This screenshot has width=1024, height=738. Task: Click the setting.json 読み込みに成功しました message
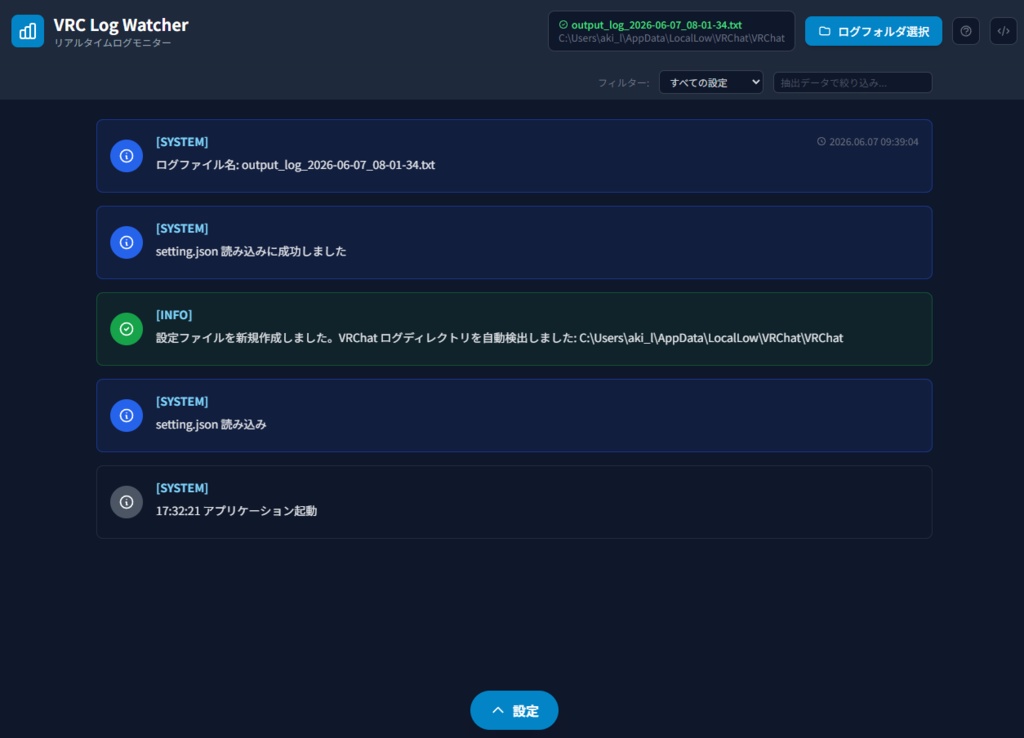click(251, 251)
